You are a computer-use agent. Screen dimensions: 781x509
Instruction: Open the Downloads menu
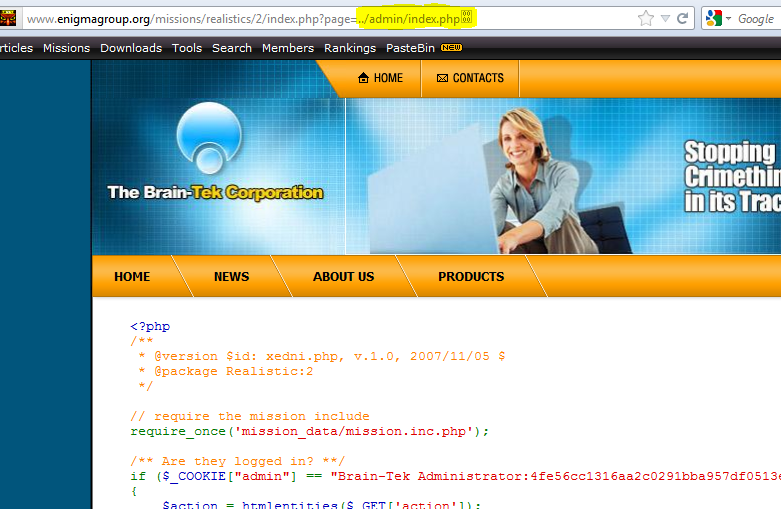(x=131, y=48)
